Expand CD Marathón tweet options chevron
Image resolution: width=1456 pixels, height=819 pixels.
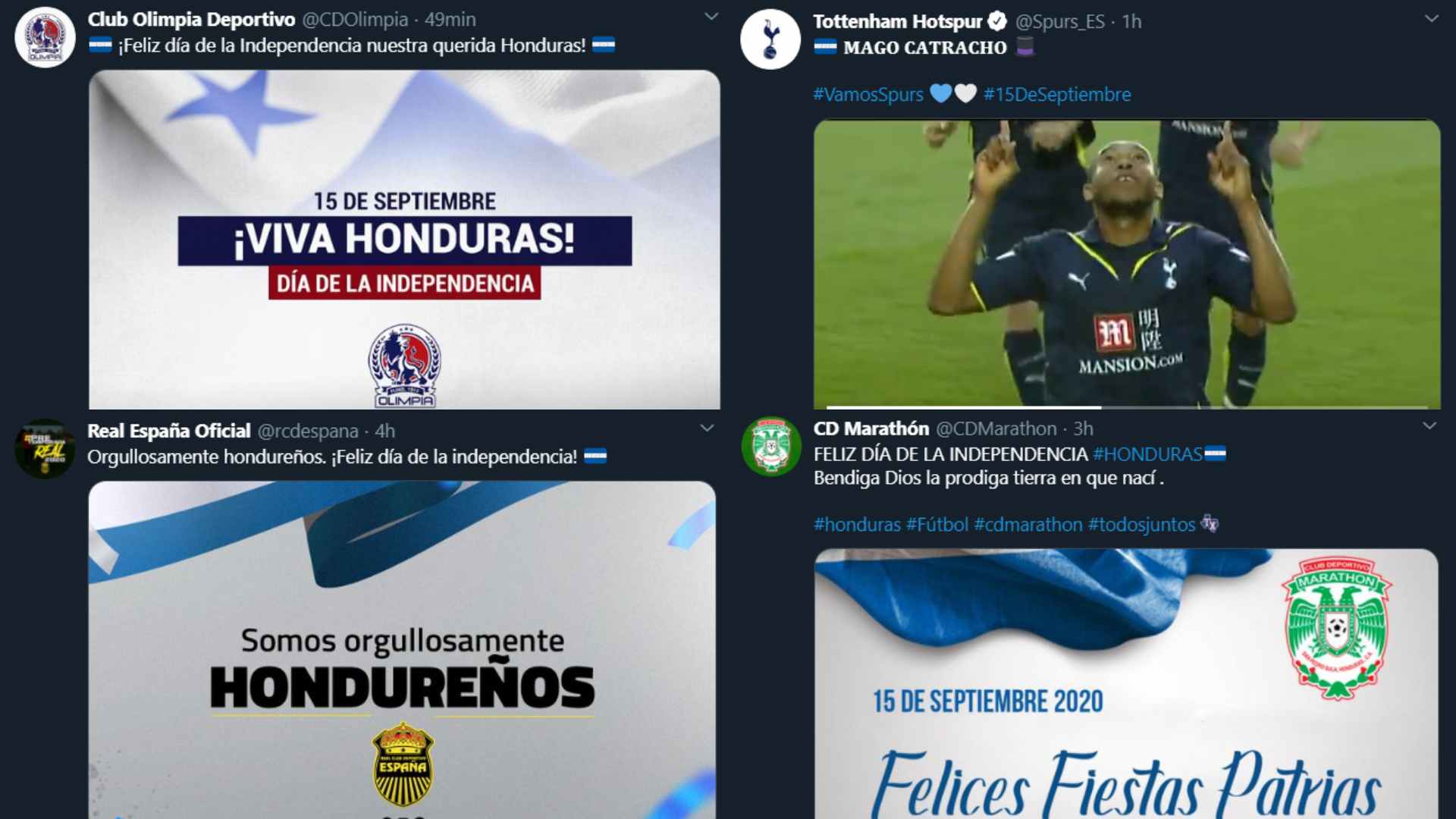point(1429,426)
